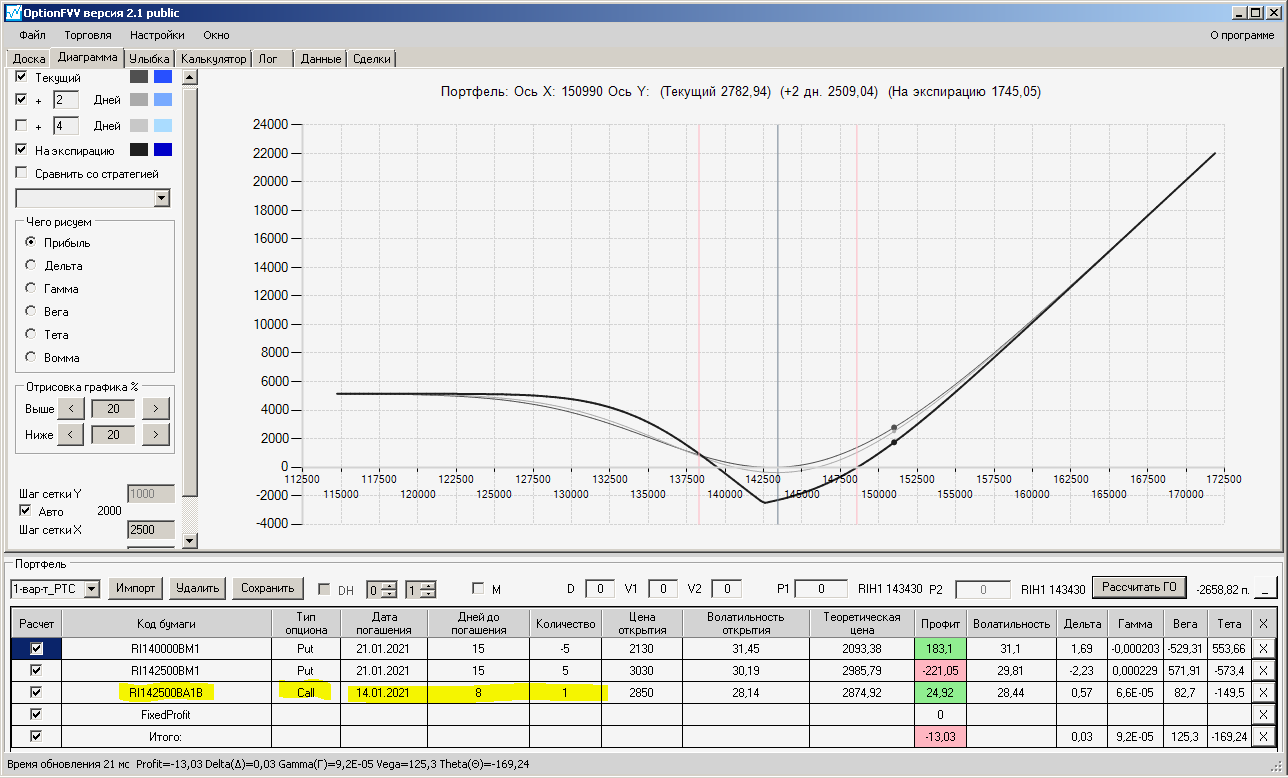Click the decrease arrow for Ниже percentage

point(70,435)
